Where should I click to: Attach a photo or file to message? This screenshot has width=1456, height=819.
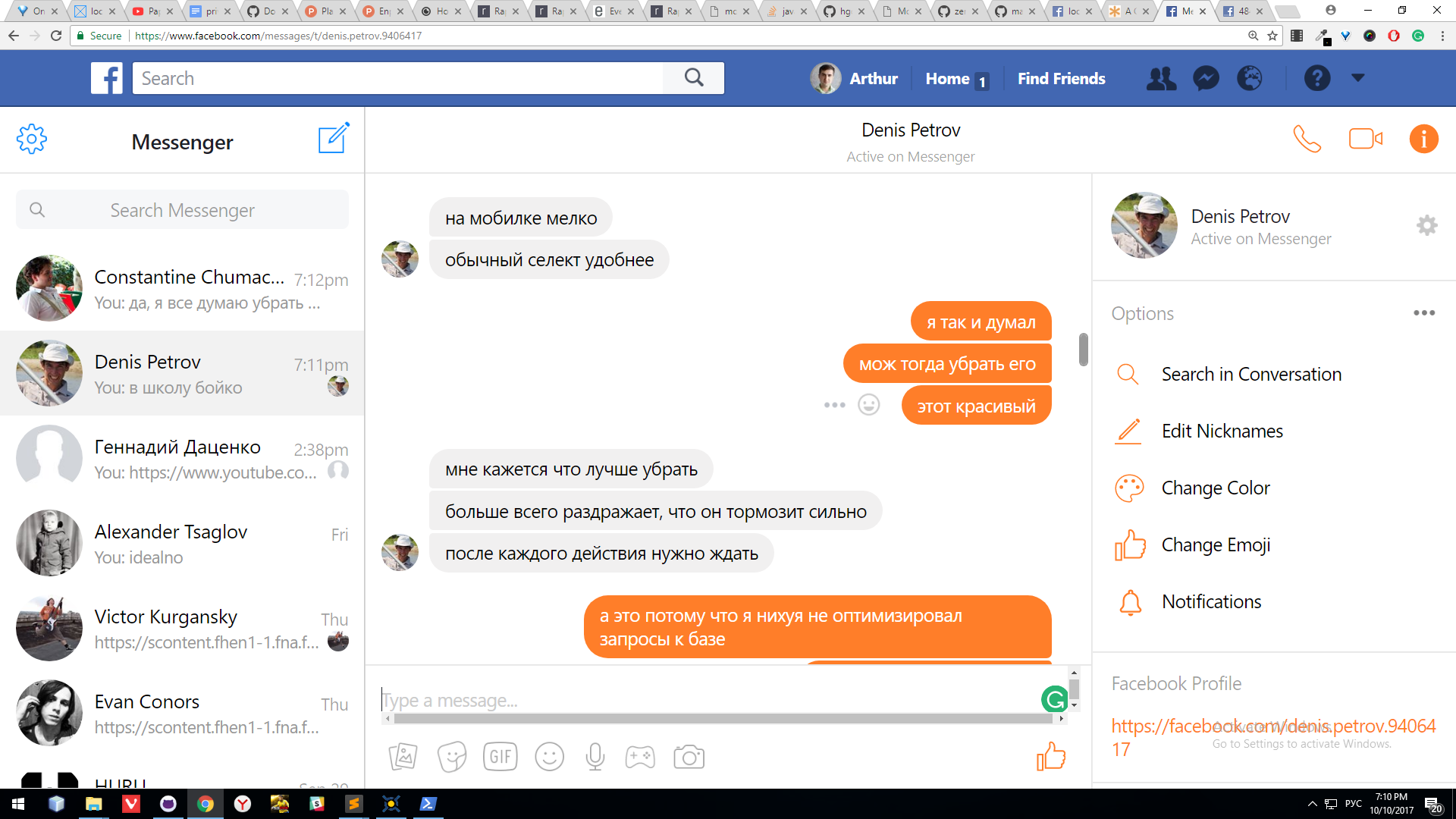[x=403, y=757]
